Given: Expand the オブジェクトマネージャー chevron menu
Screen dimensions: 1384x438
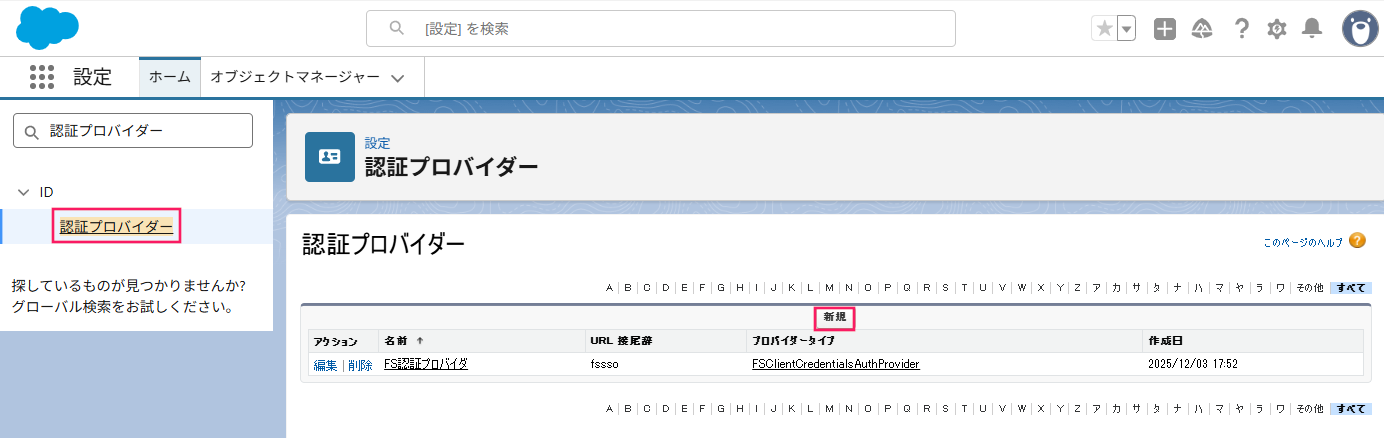Looking at the screenshot, I should tap(397, 78).
